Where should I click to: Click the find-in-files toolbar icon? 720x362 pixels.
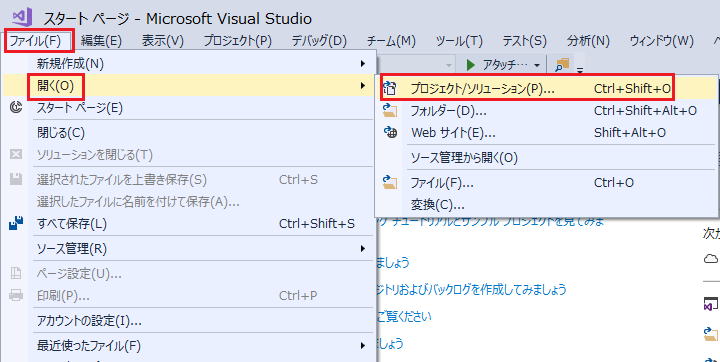562,65
